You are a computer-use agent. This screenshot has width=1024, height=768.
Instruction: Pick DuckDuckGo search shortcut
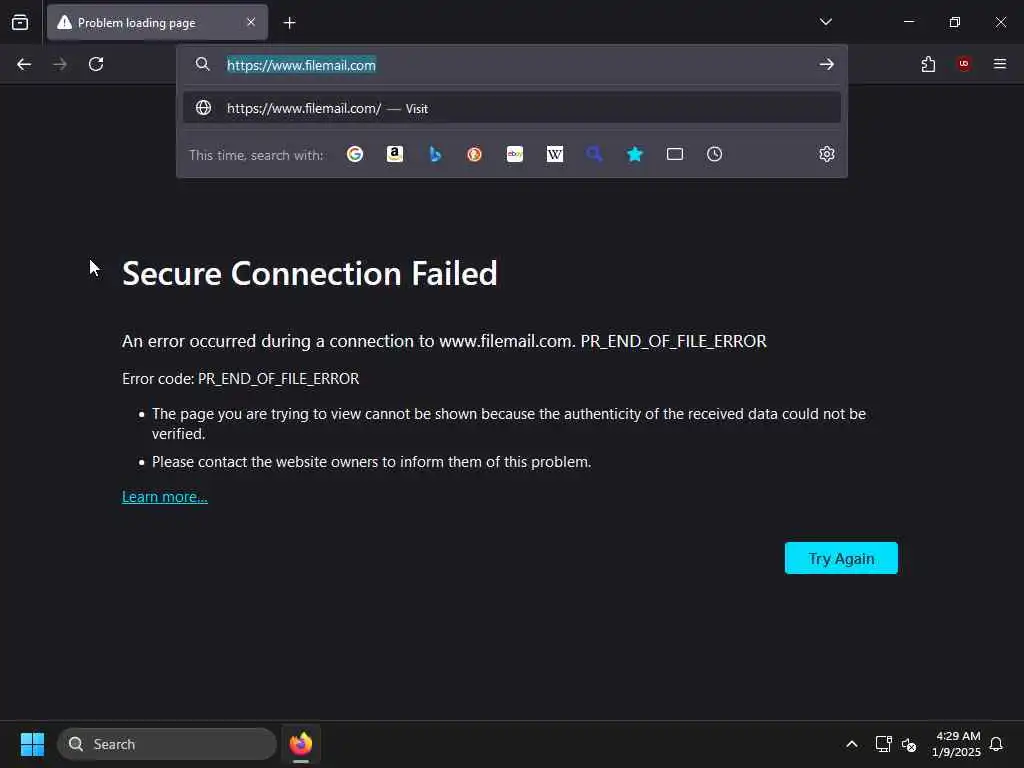pos(475,154)
